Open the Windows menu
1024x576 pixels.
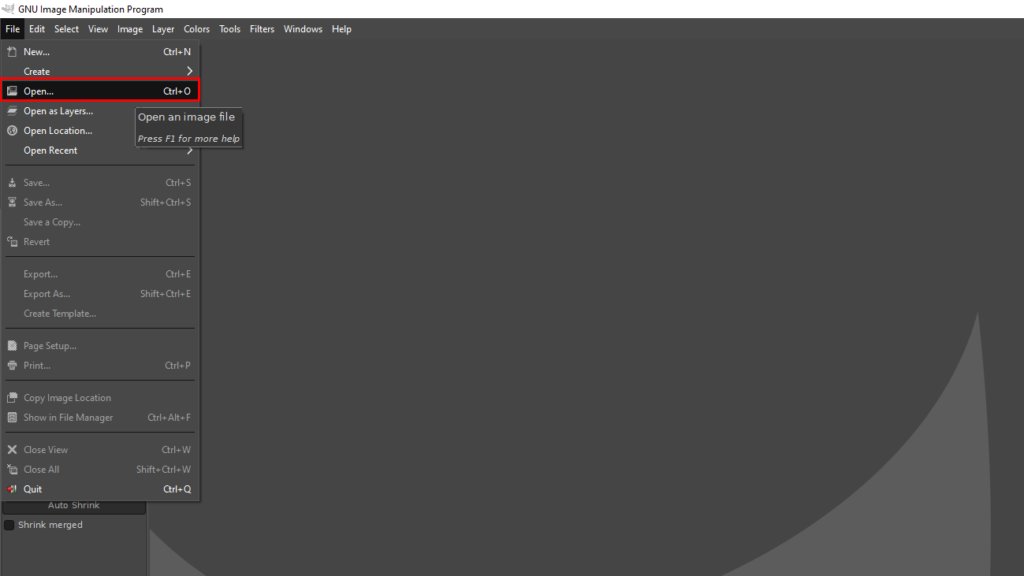point(302,29)
